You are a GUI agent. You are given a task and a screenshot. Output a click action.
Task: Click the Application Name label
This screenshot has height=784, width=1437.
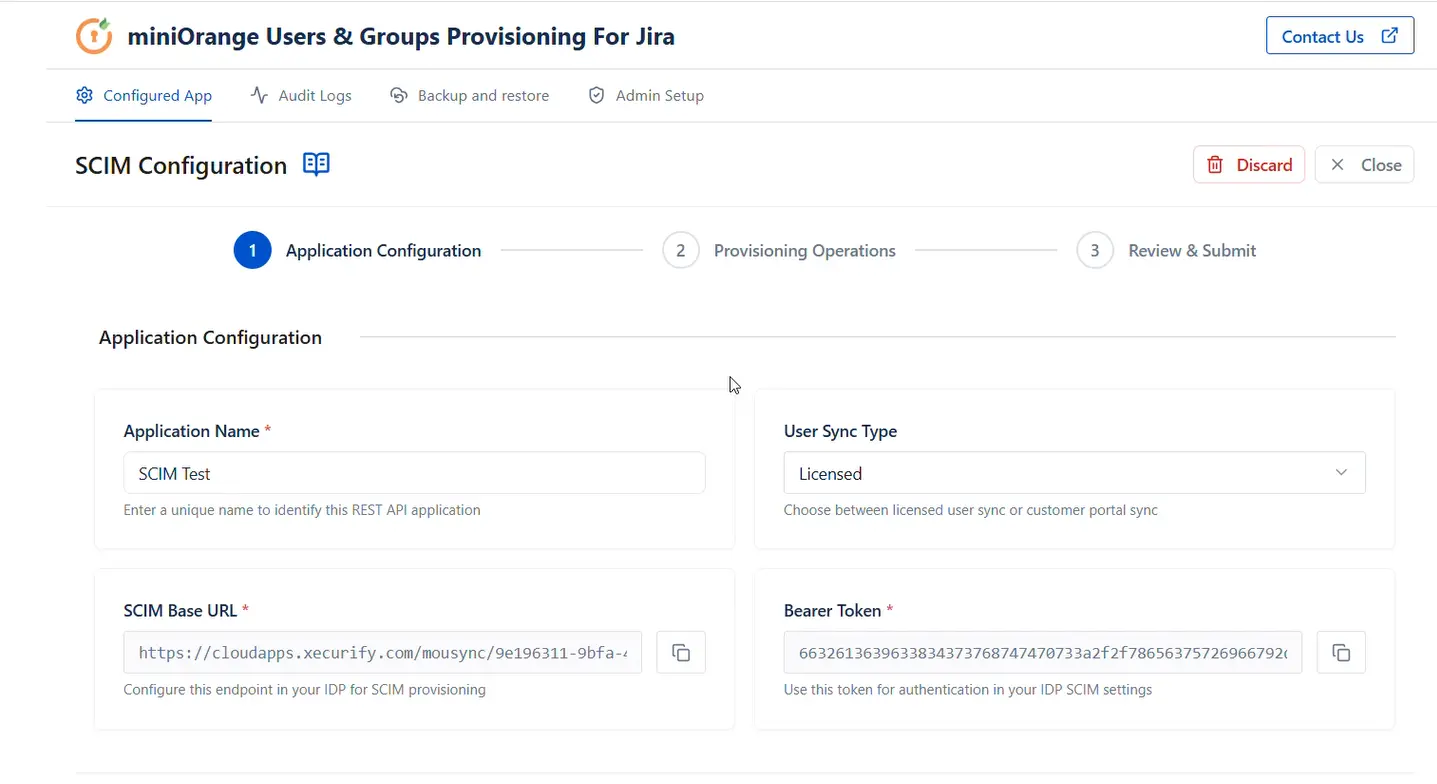(197, 431)
